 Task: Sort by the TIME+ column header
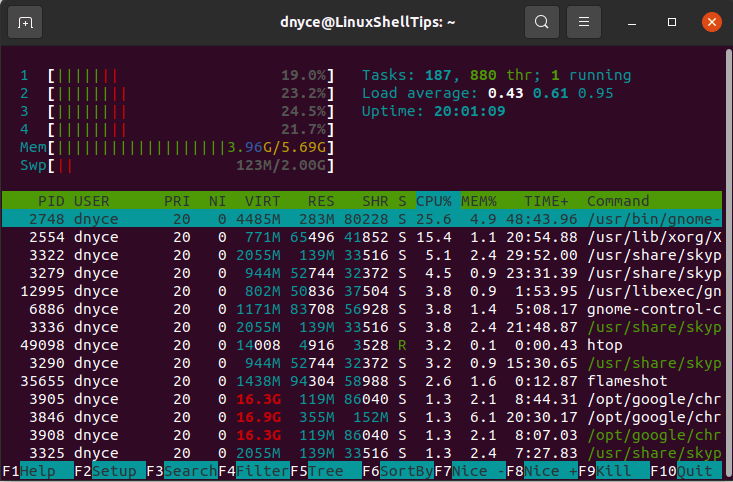pos(546,201)
